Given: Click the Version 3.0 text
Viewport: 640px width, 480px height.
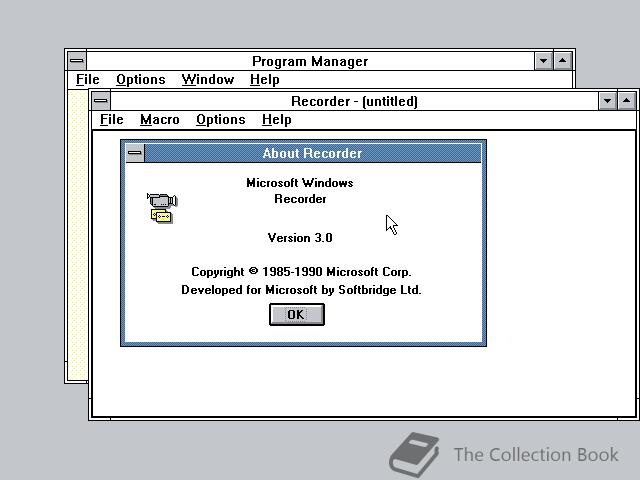Looking at the screenshot, I should tap(300, 238).
